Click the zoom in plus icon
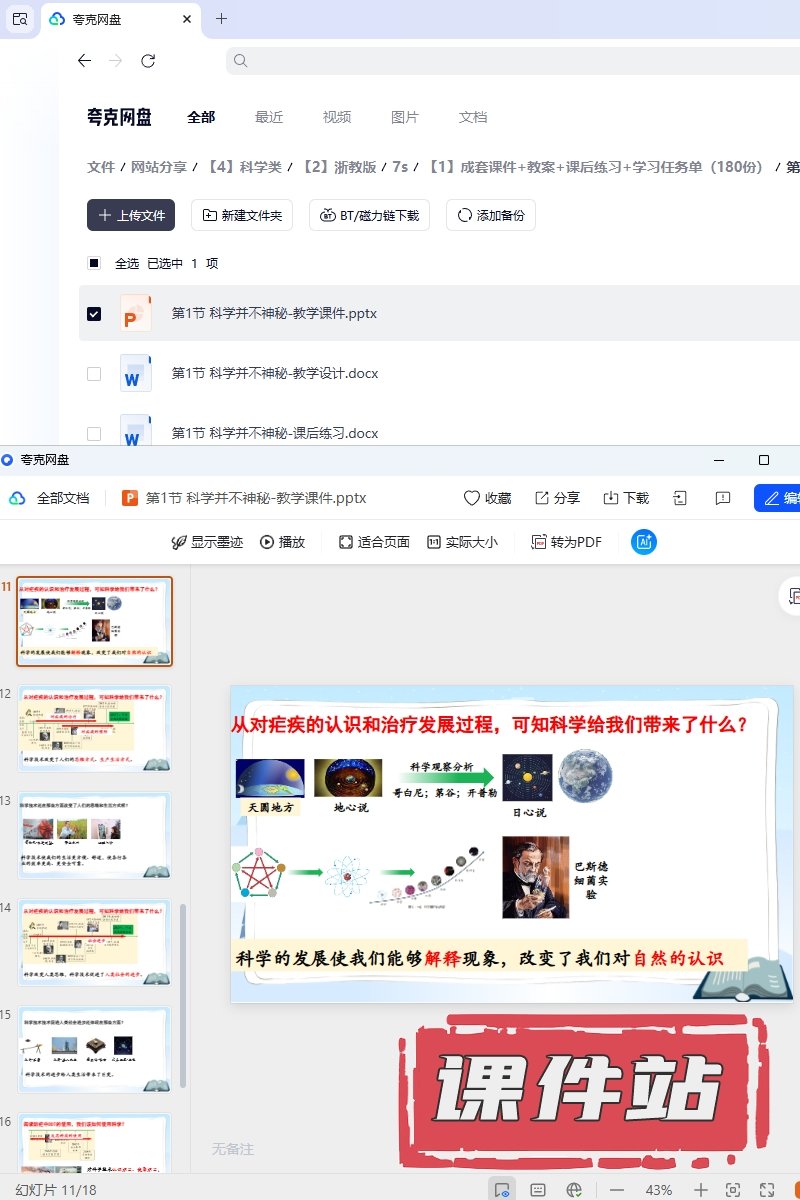This screenshot has width=800, height=1200. coord(701,1190)
